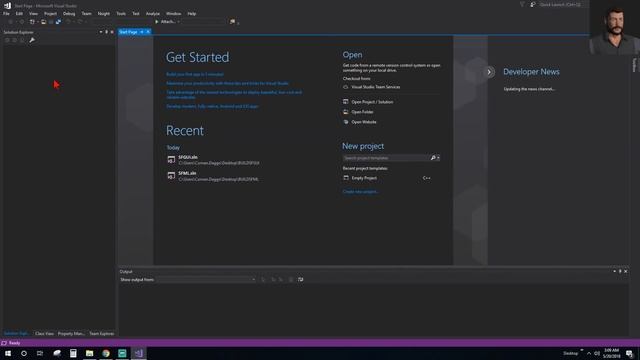
Task: Click the Create new project link
Action: [x=360, y=192]
